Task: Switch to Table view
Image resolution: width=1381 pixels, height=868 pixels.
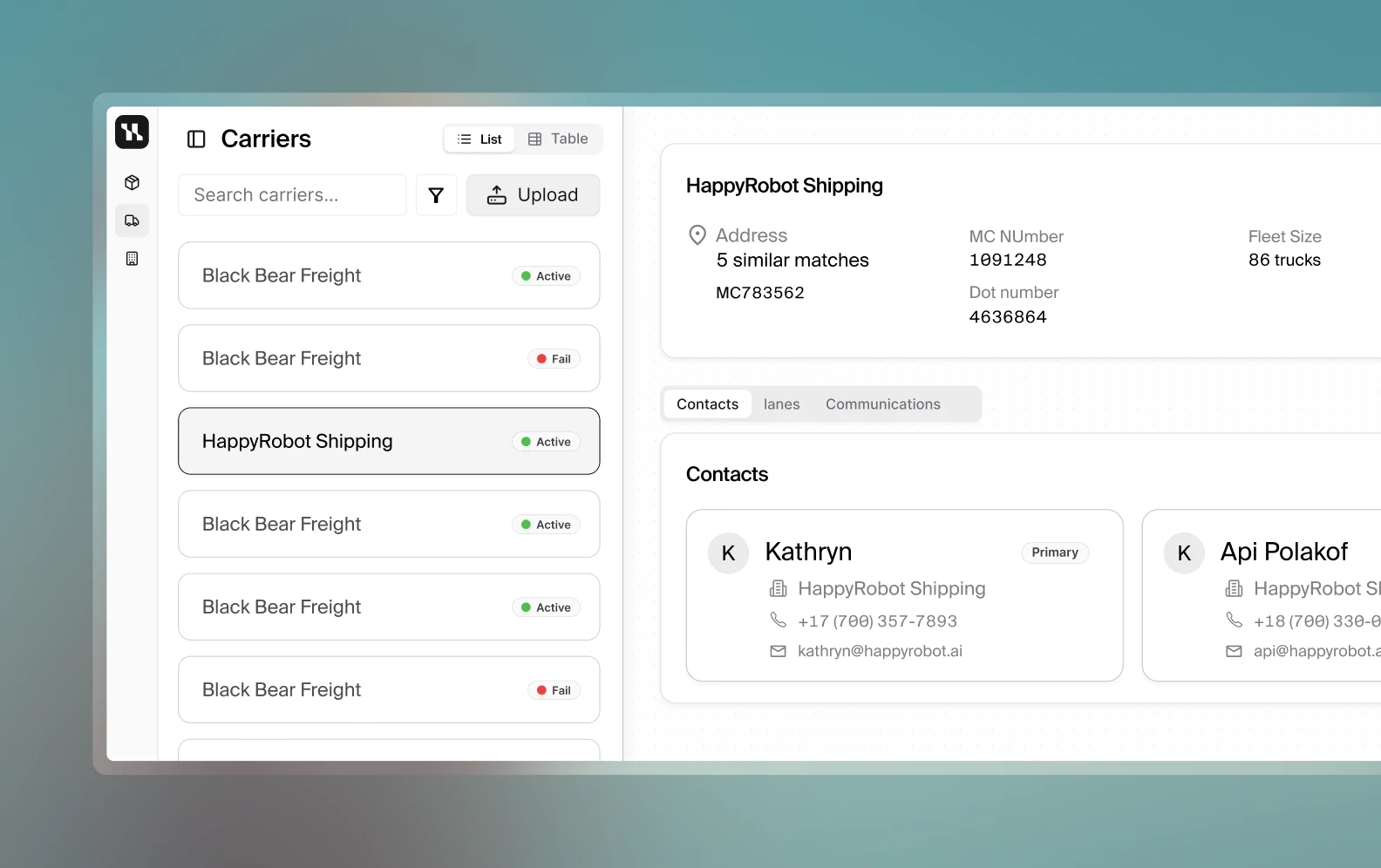Action: (558, 139)
